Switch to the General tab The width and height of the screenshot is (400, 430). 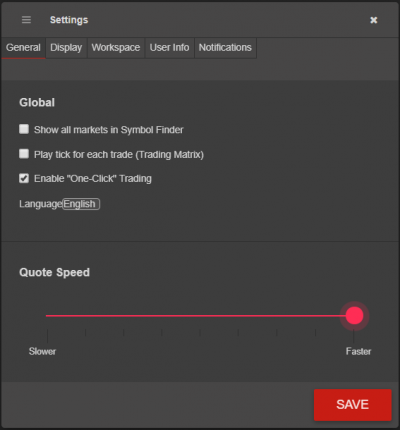[23, 48]
